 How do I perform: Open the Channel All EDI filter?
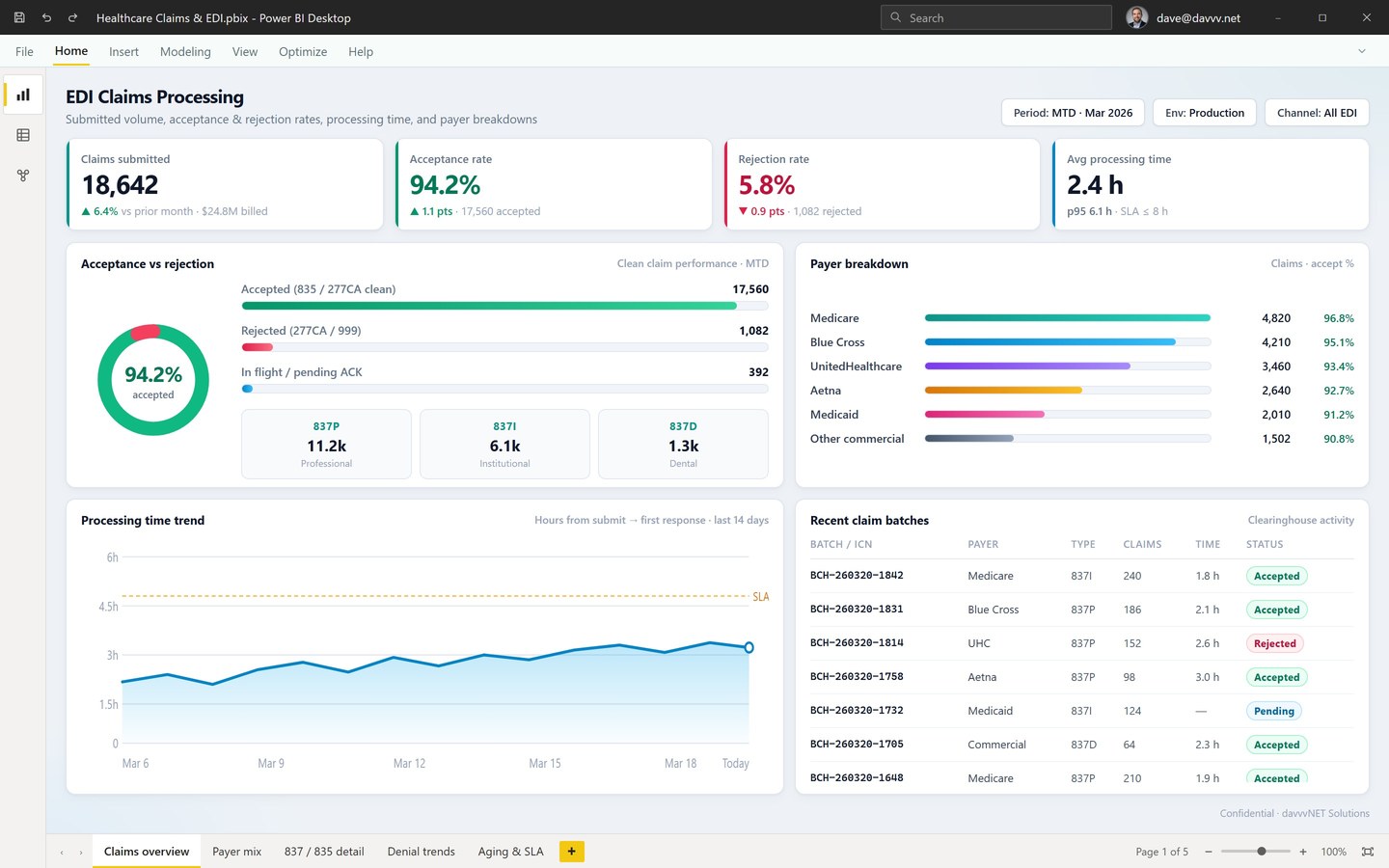coord(1317,113)
